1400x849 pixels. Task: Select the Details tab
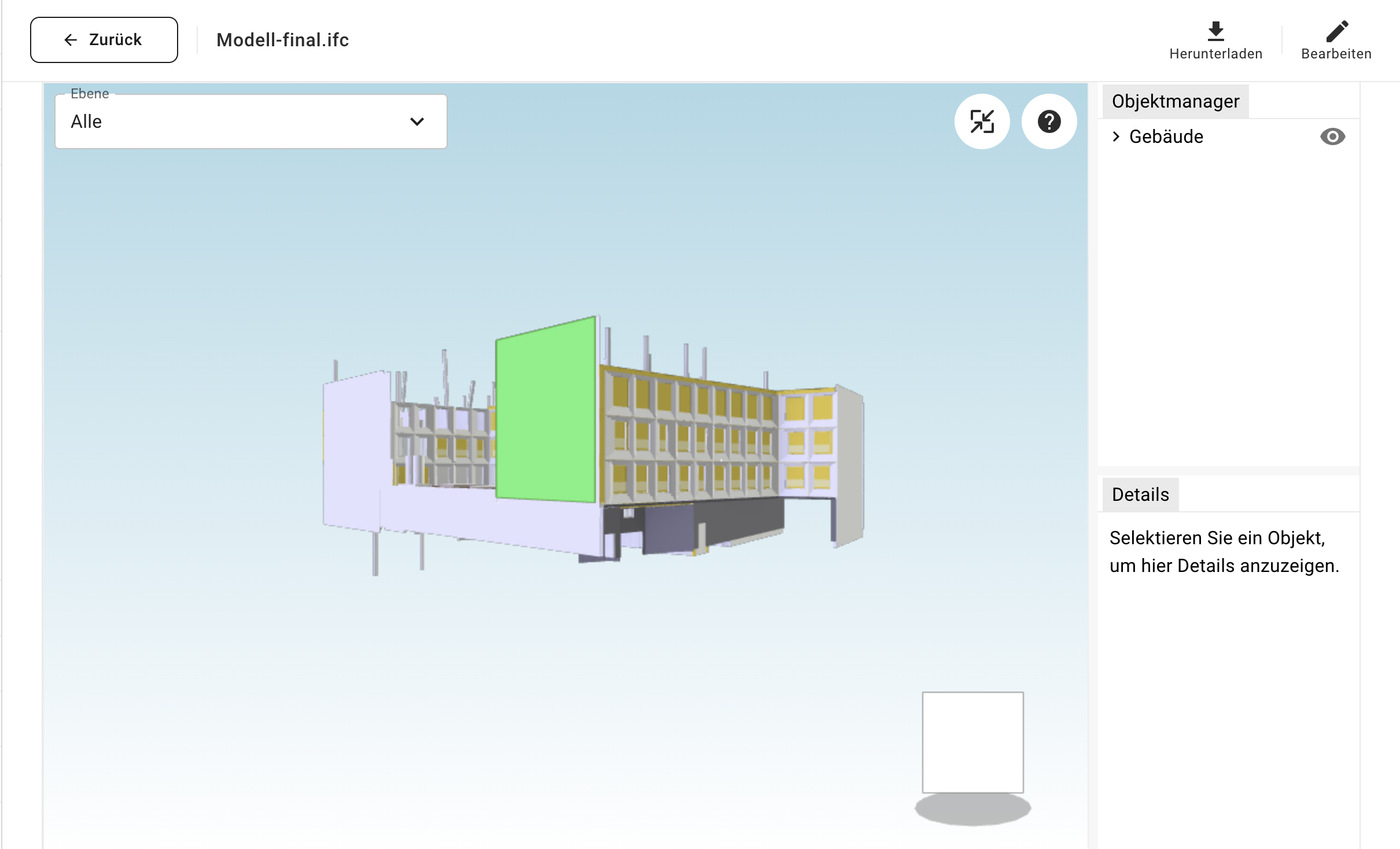(1140, 495)
